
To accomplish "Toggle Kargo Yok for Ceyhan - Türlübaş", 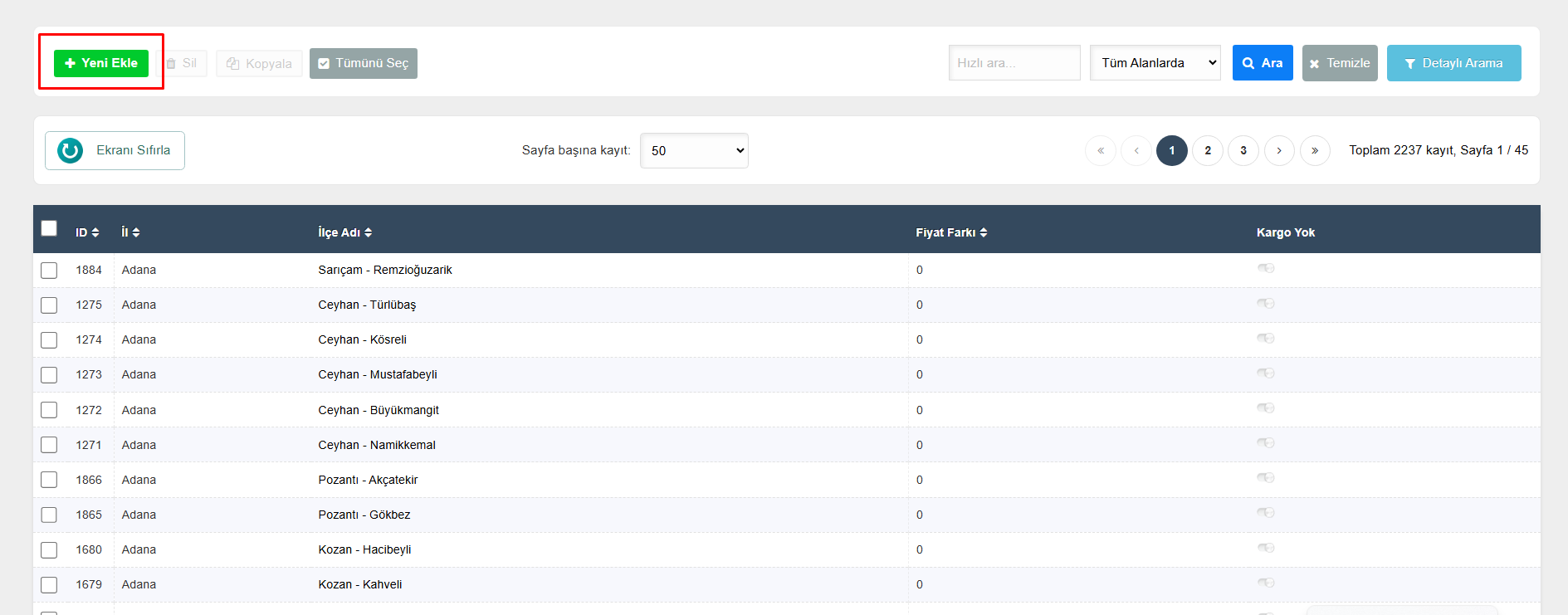I will [1265, 304].
